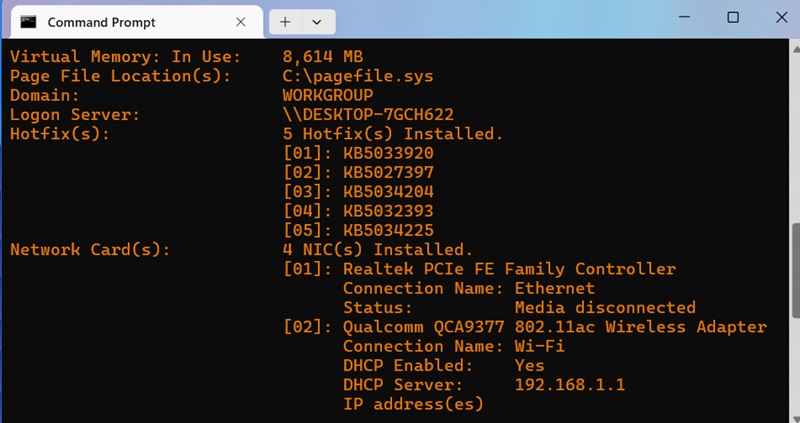Open a new tab with the plus button
This screenshot has height=423, width=800.
pos(285,21)
